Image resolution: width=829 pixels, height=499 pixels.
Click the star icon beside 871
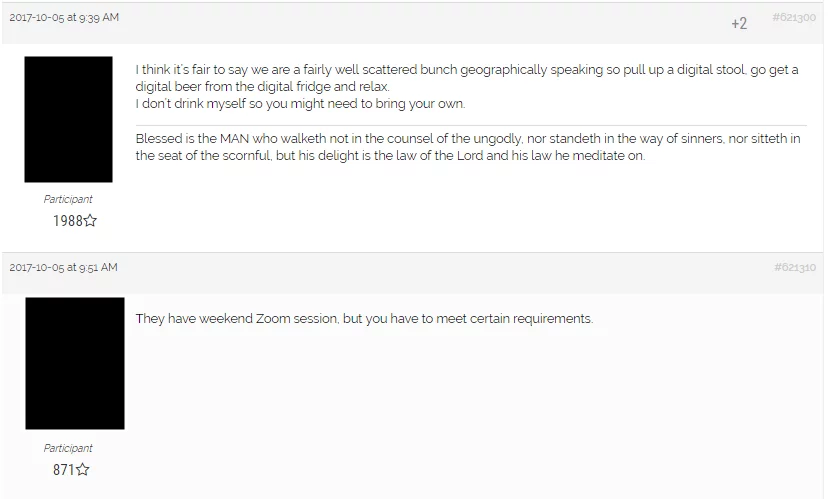coord(83,469)
